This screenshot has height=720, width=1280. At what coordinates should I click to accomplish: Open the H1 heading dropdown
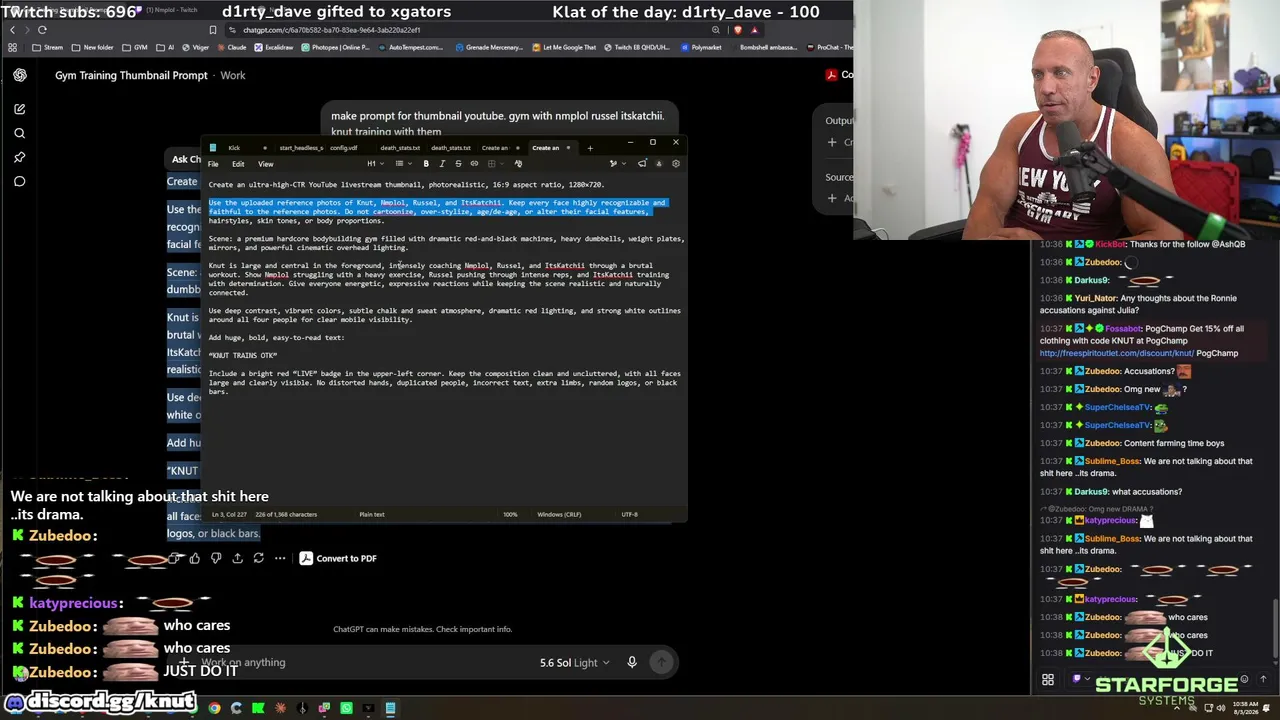[373, 164]
